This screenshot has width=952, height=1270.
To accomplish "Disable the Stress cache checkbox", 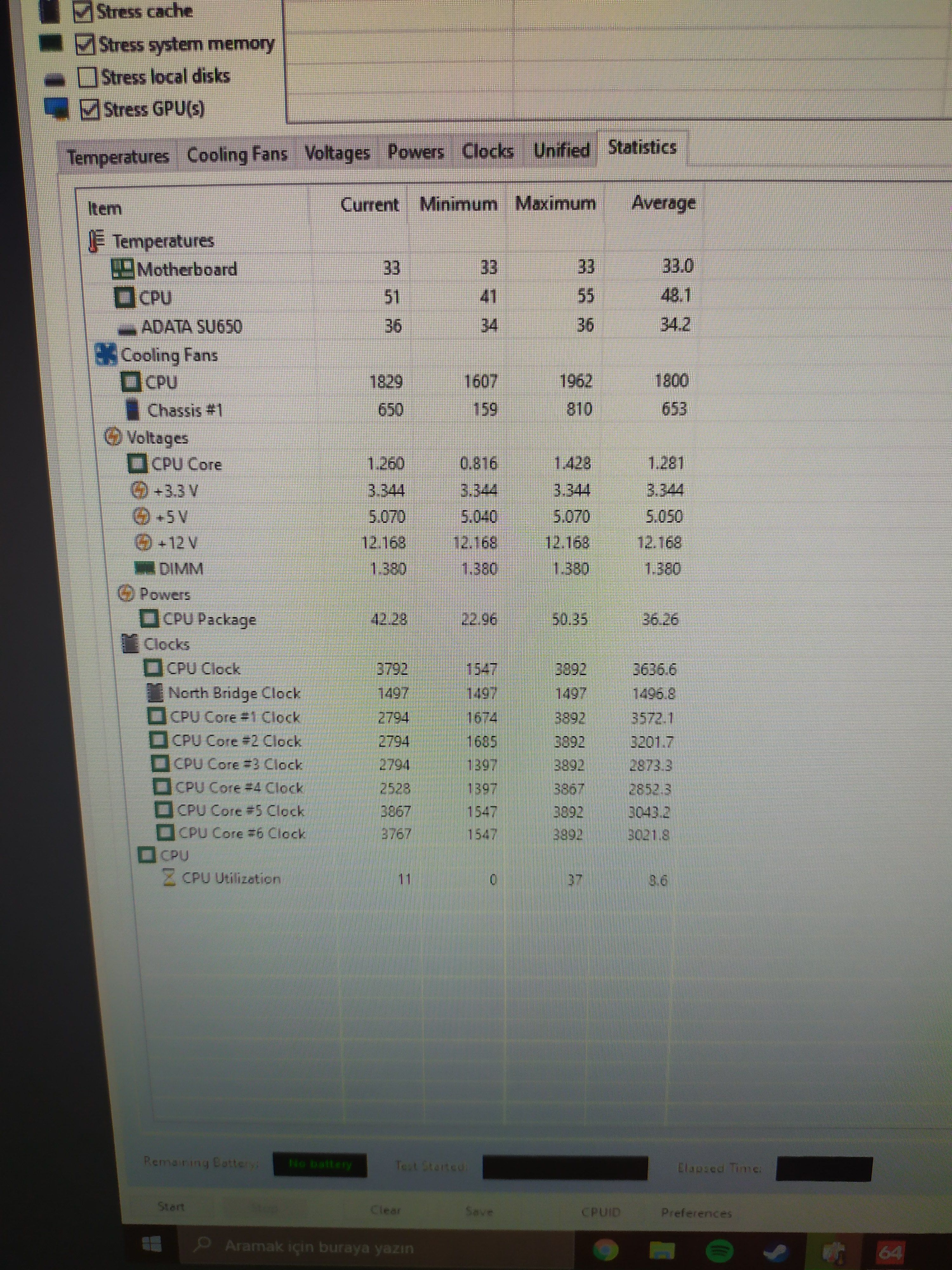I will [83, 11].
